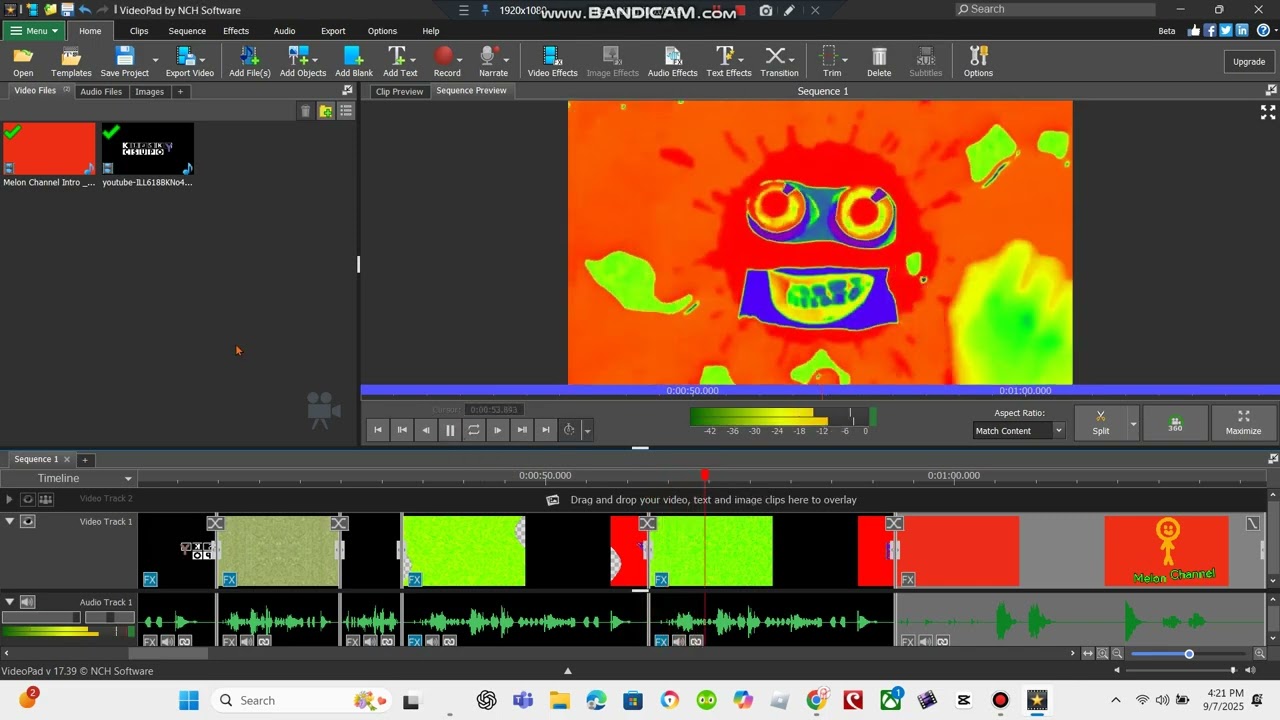
Task: Add a new sequence tab with plus
Action: pos(85,460)
